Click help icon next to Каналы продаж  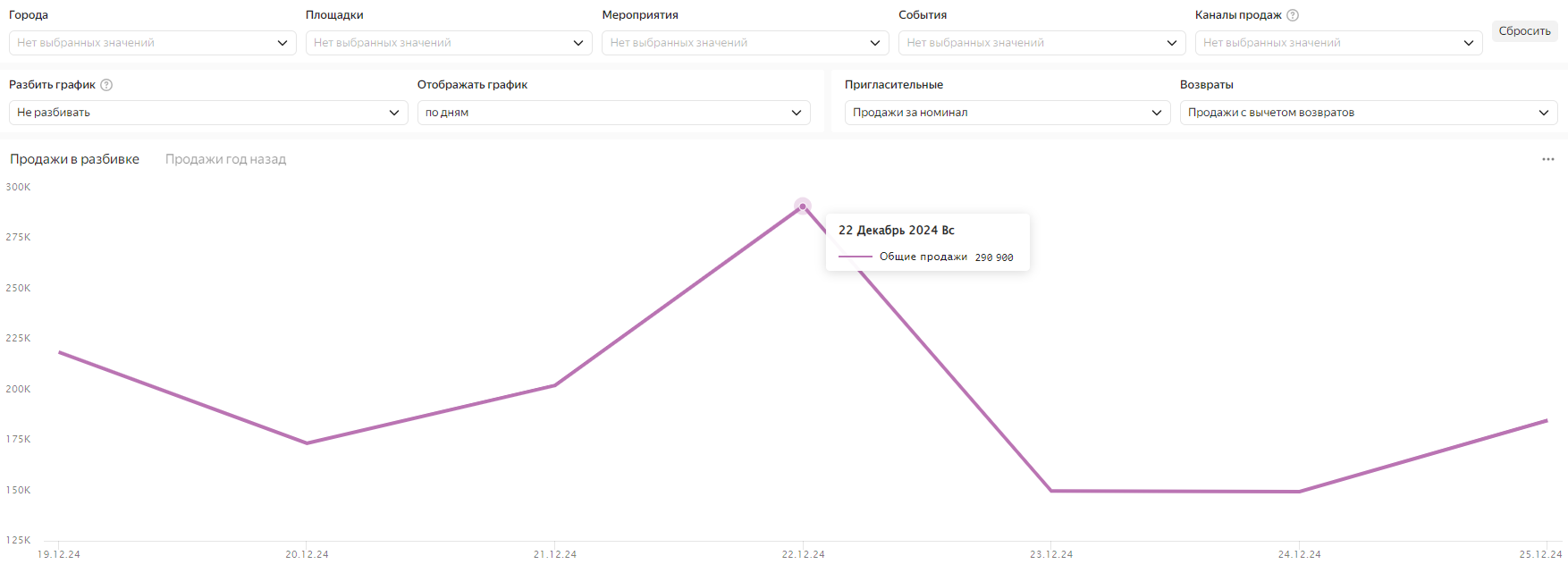tap(1293, 15)
